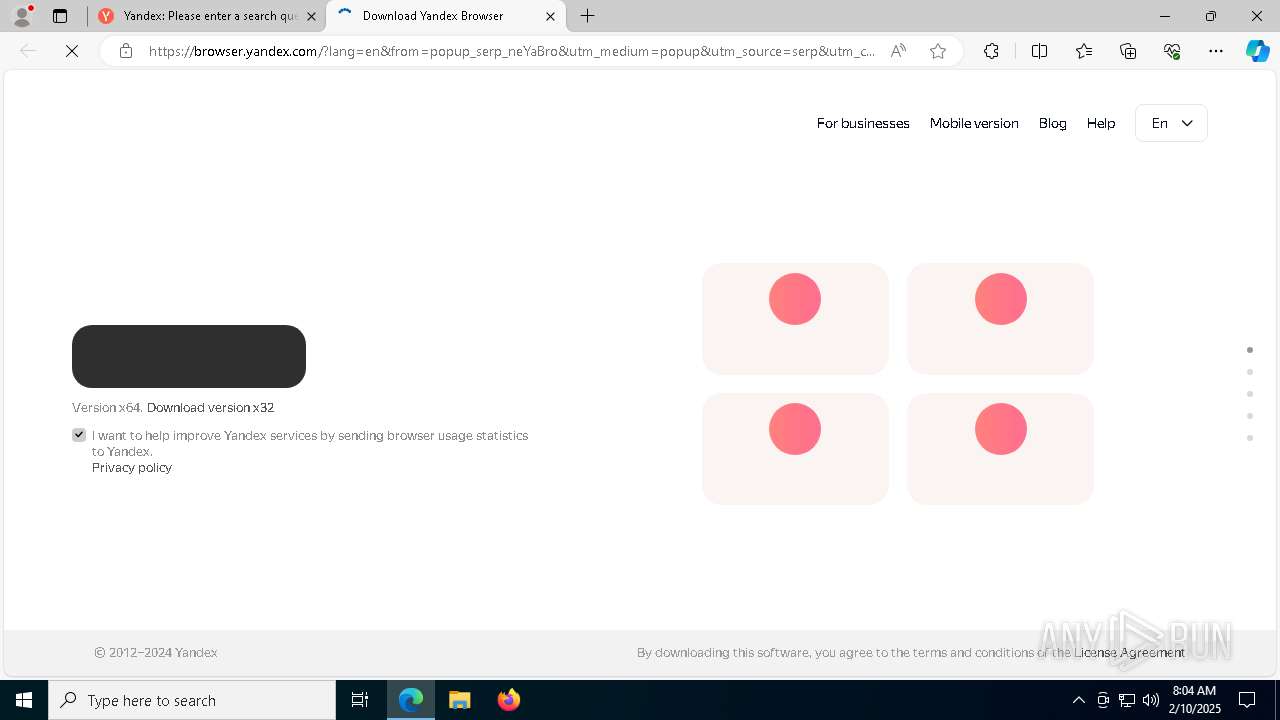Open Collections icon
Viewport: 1280px width, 720px height.
pyautogui.click(x=1128, y=51)
